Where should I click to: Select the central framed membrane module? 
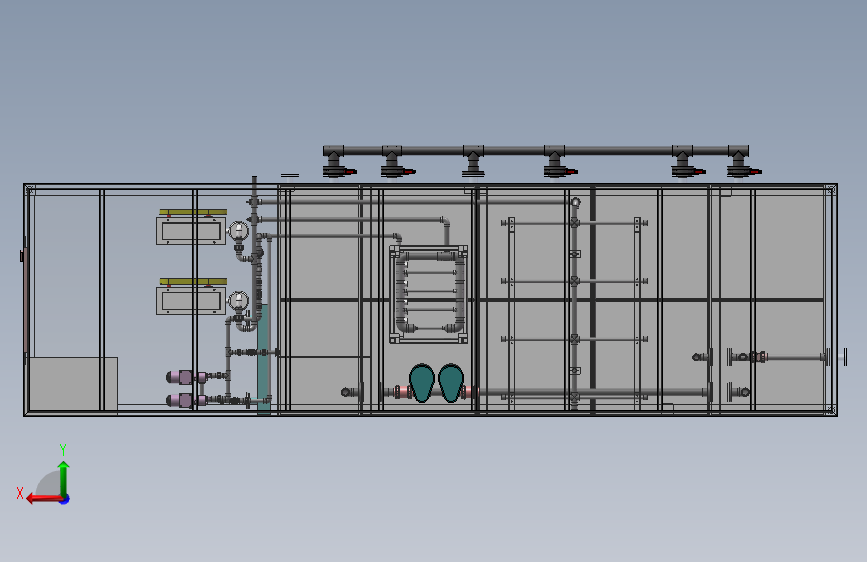tap(429, 294)
